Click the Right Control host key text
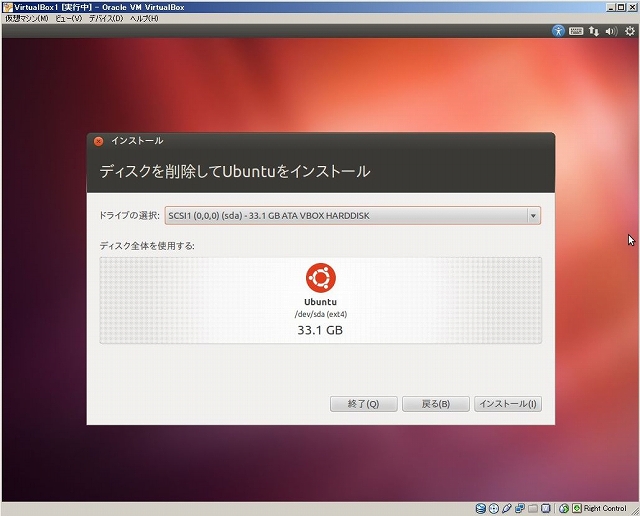This screenshot has width=640, height=516. pos(605,509)
